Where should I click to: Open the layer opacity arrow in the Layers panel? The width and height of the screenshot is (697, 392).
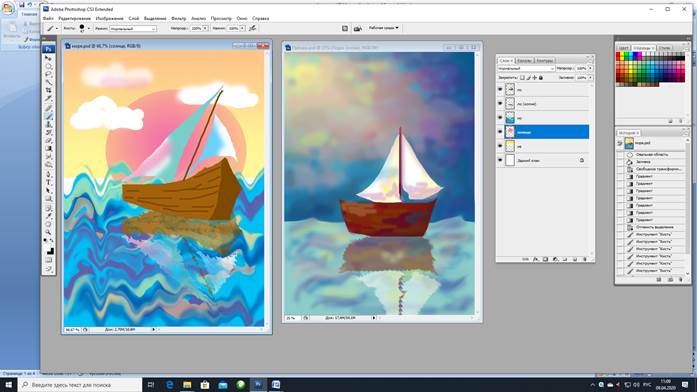[590, 68]
